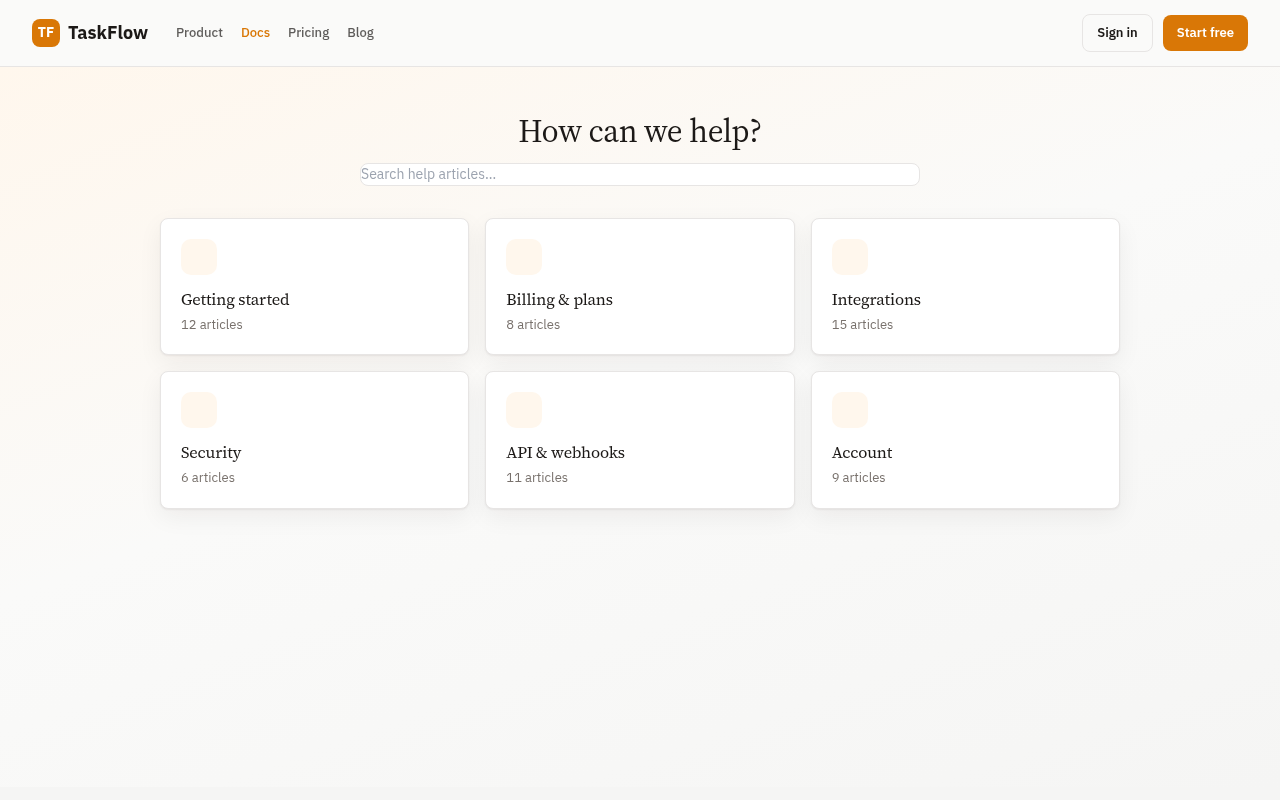Open the Product menu item
The width and height of the screenshot is (1280, 800).
(x=199, y=33)
